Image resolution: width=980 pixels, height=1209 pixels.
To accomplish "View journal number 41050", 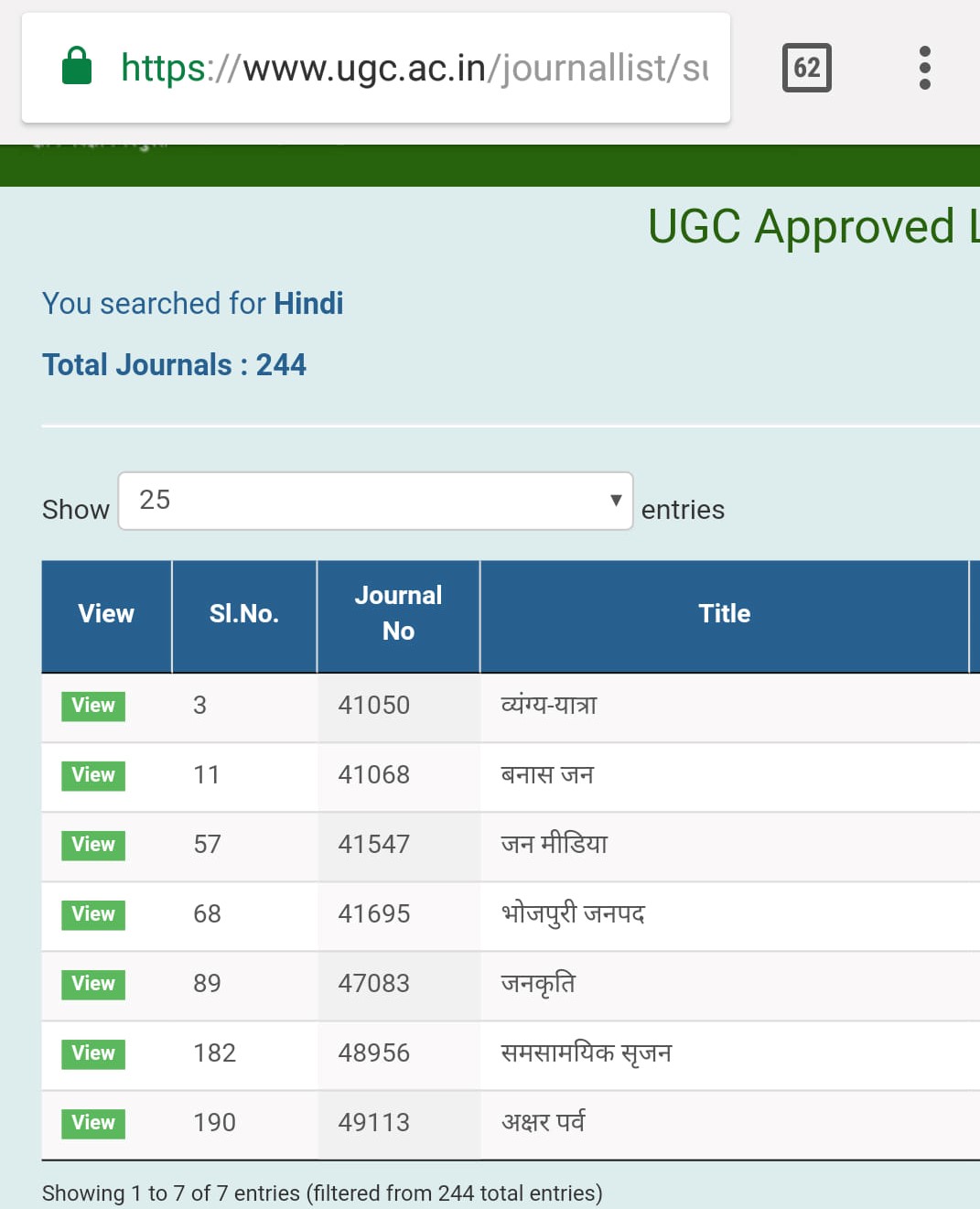I will [x=93, y=706].
